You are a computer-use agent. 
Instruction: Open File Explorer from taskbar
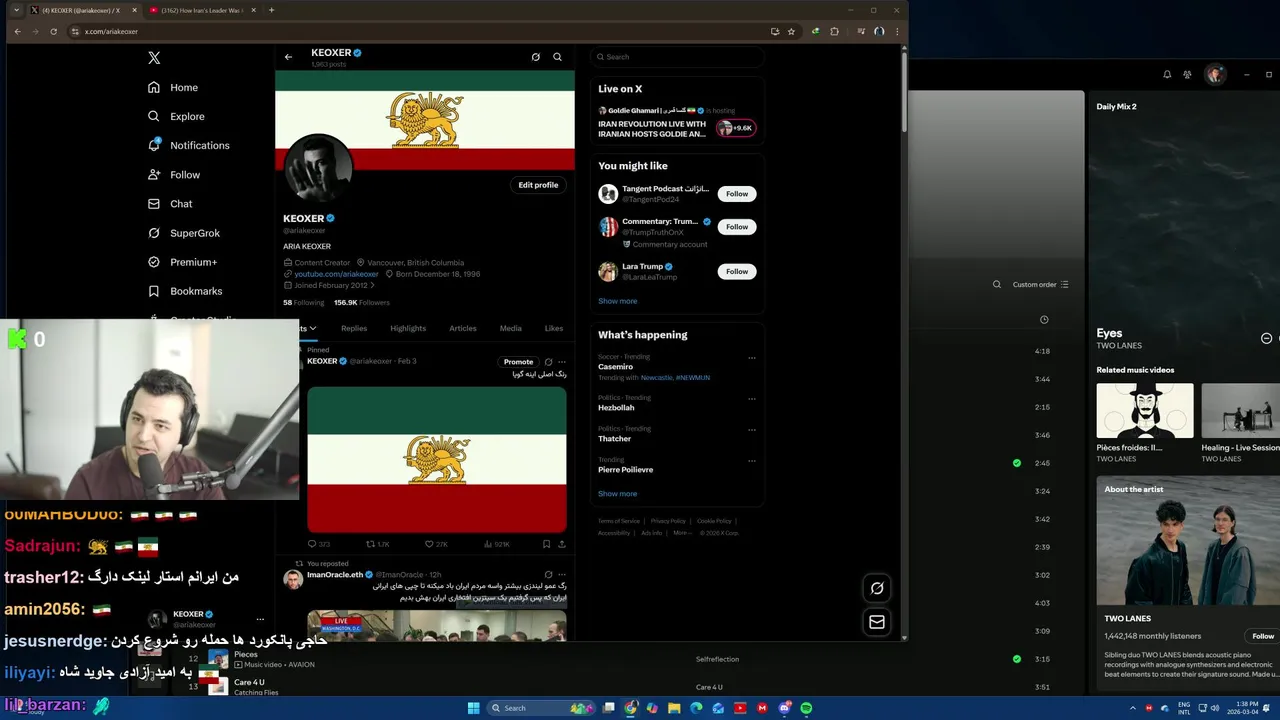point(674,708)
